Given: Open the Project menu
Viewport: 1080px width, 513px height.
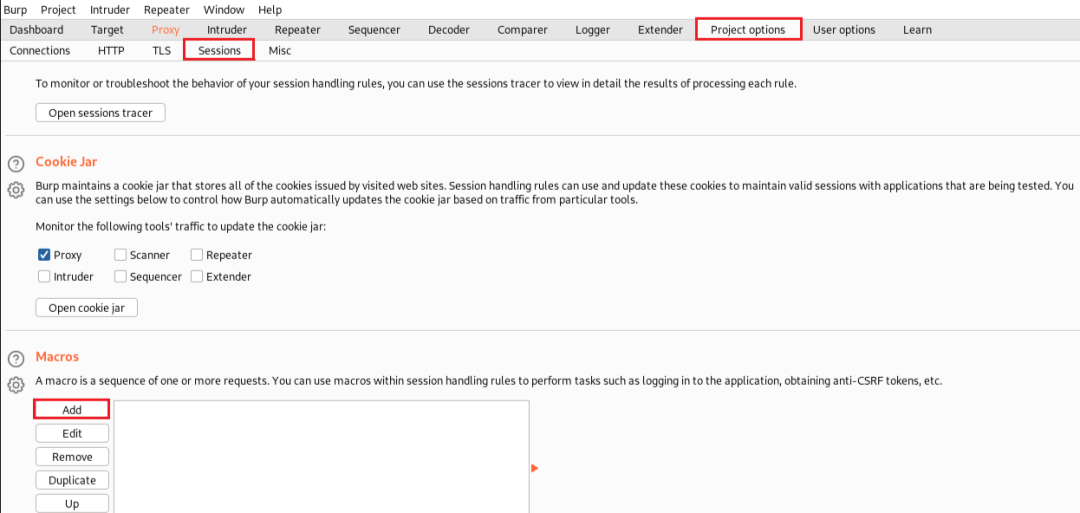Looking at the screenshot, I should point(59,10).
